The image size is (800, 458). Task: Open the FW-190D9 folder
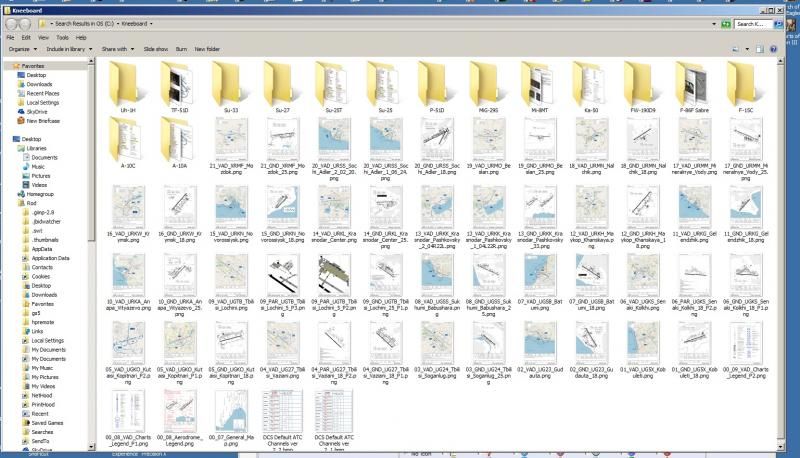pyautogui.click(x=643, y=85)
